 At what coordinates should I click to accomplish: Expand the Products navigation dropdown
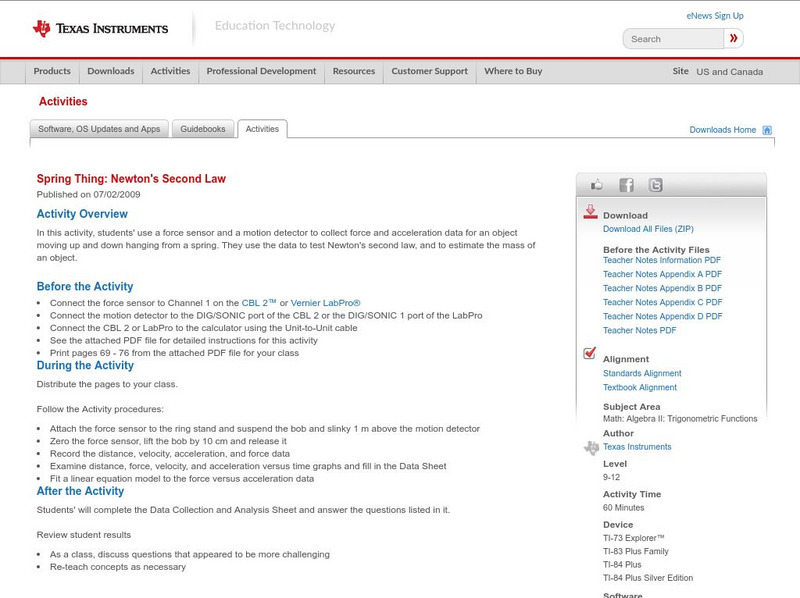52,71
